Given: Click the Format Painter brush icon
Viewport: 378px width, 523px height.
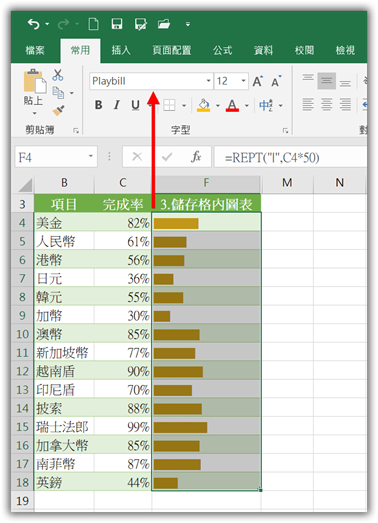Looking at the screenshot, I should pyautogui.click(x=58, y=110).
